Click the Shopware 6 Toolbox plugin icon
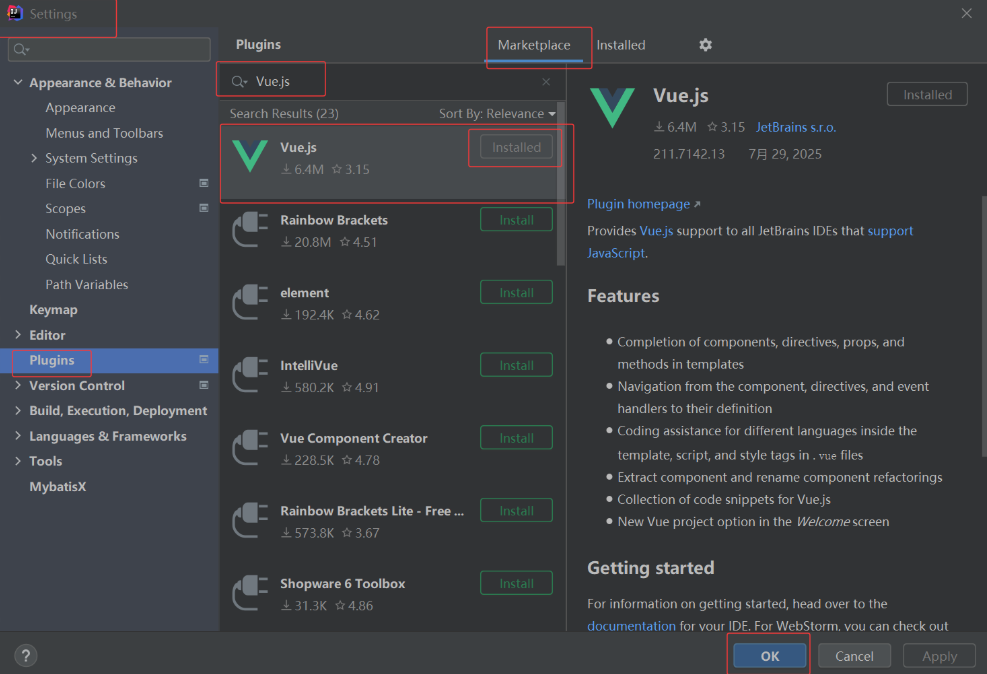 (250, 593)
